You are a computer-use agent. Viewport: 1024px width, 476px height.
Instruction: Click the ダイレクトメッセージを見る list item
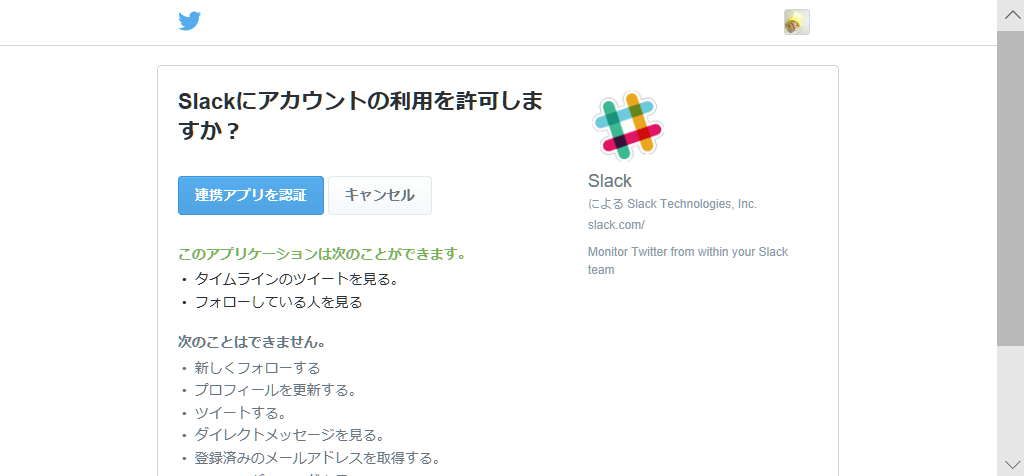pos(289,435)
